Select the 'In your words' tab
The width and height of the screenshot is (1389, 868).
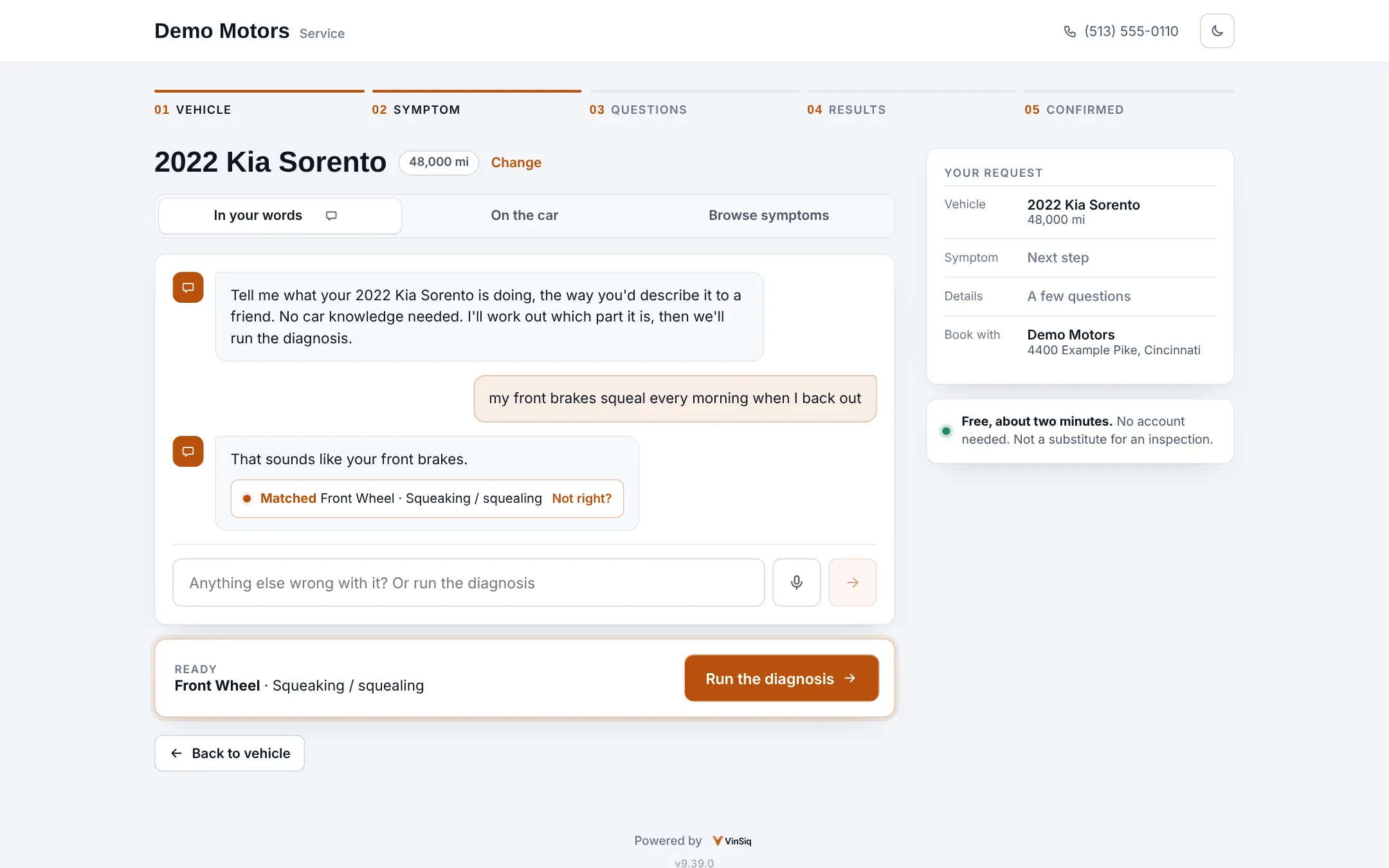(280, 215)
